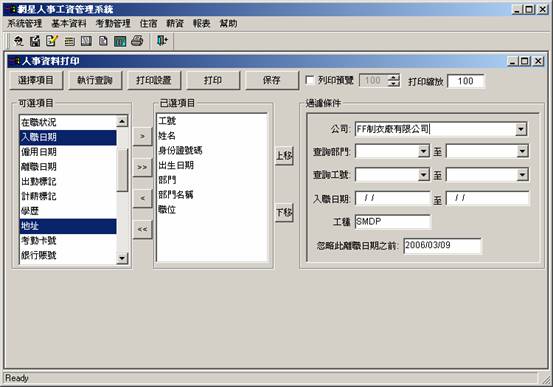Click the 保存 save button
Image resolution: width=553 pixels, height=387 pixels.
(272, 80)
